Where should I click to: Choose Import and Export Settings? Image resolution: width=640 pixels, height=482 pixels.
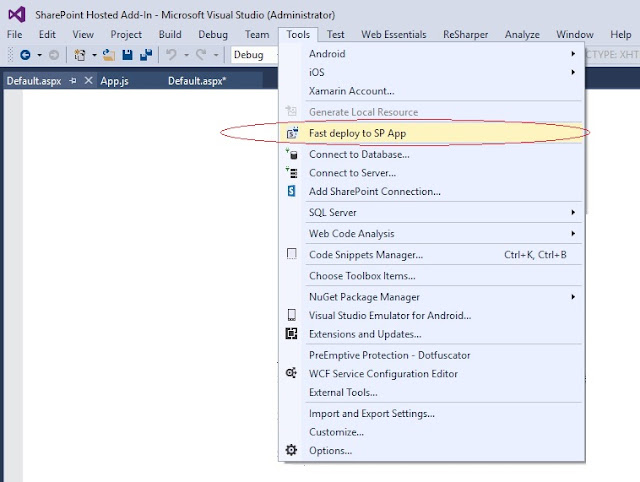(371, 414)
